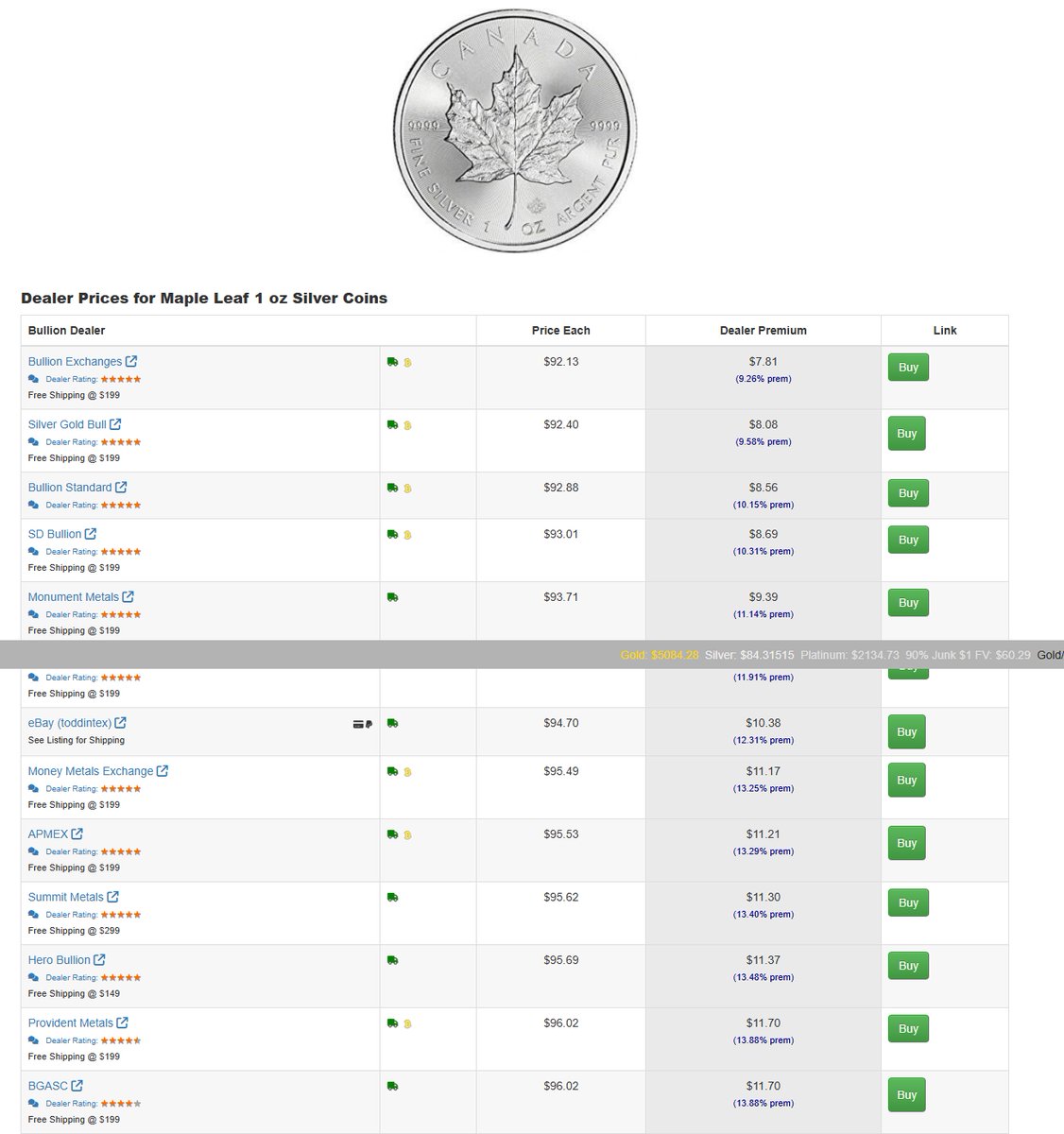The image size is (1064, 1134).
Task: Click the truck icon in Bullion Standard row
Action: tap(392, 488)
